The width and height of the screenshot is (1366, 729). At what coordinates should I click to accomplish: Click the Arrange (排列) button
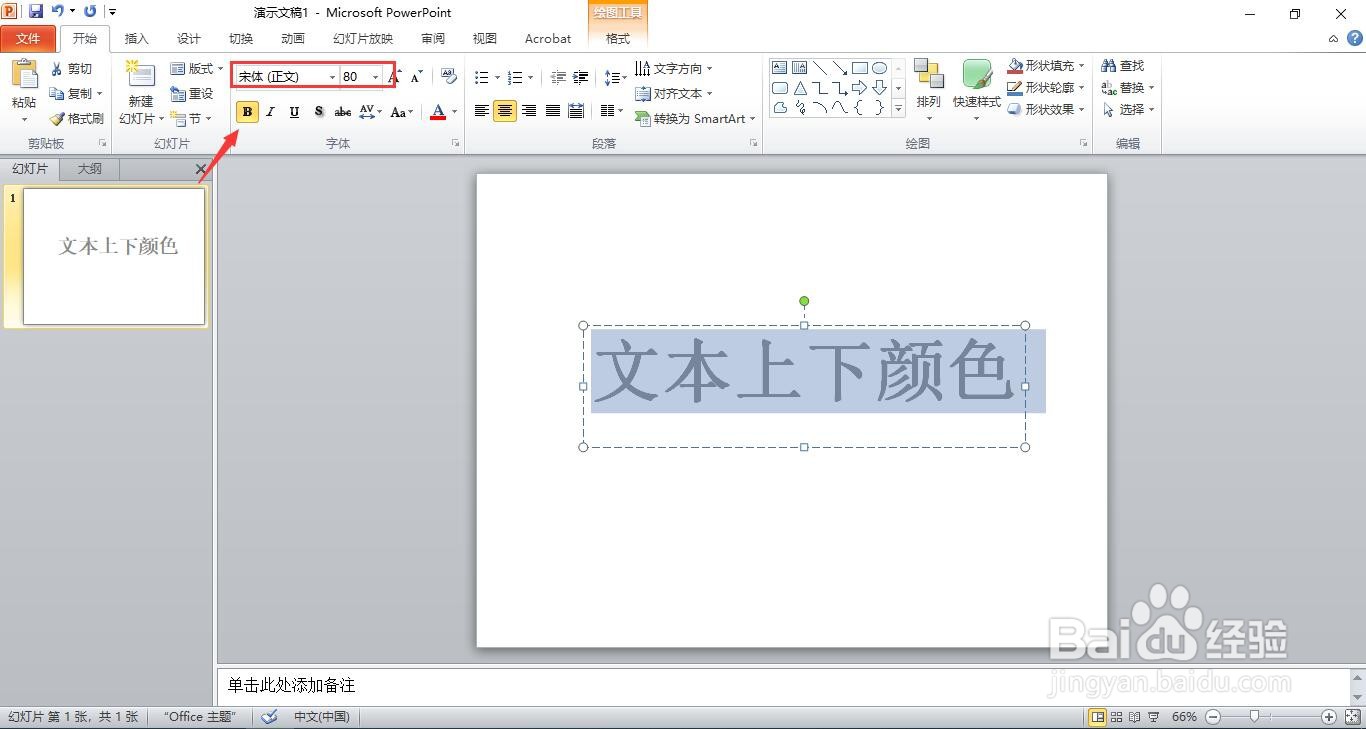click(929, 89)
